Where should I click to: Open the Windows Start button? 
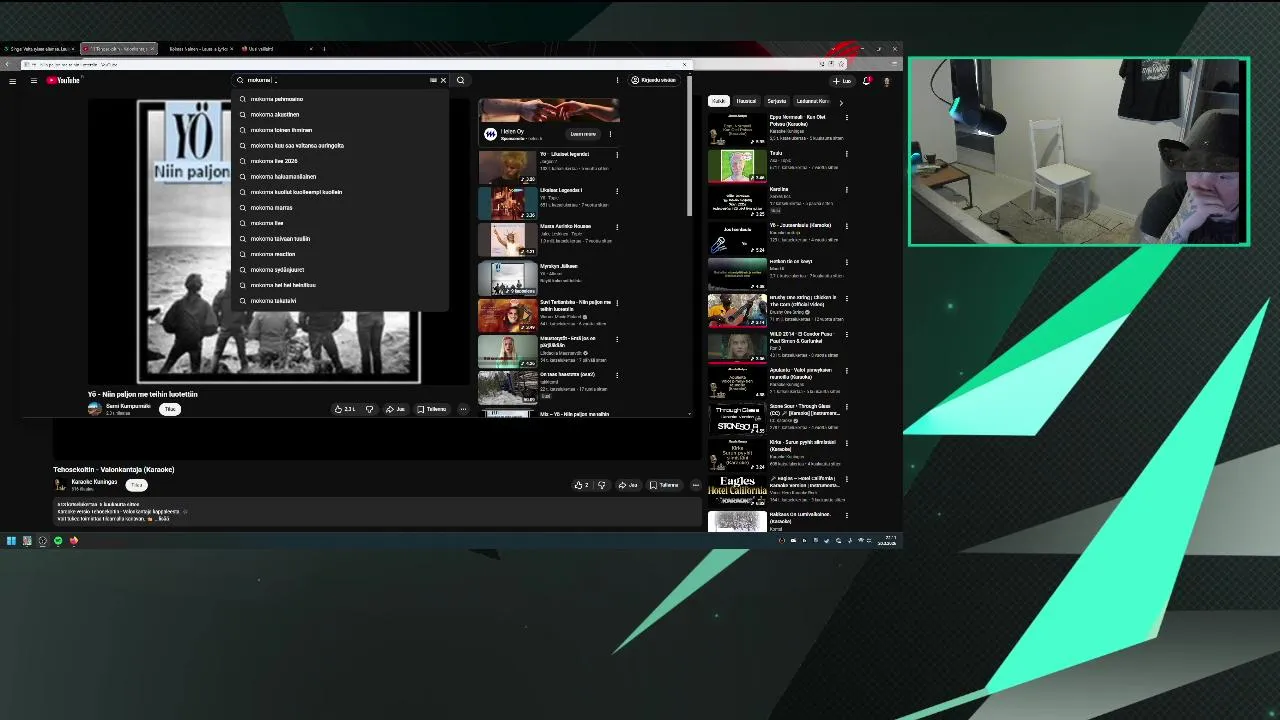coord(11,541)
